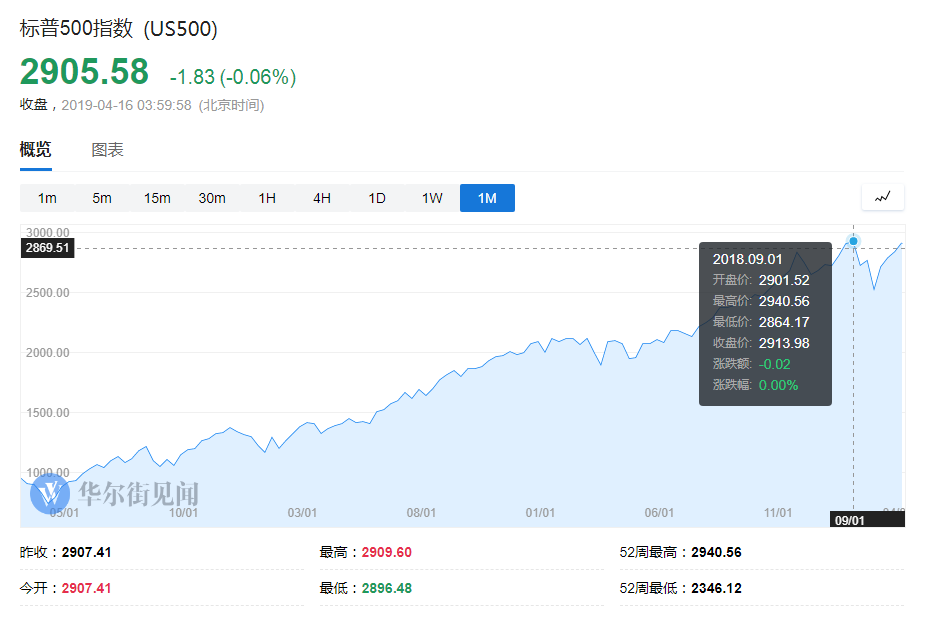The width and height of the screenshot is (931, 630).
Task: Switch to the 概览 tab
Action: pos(36,149)
